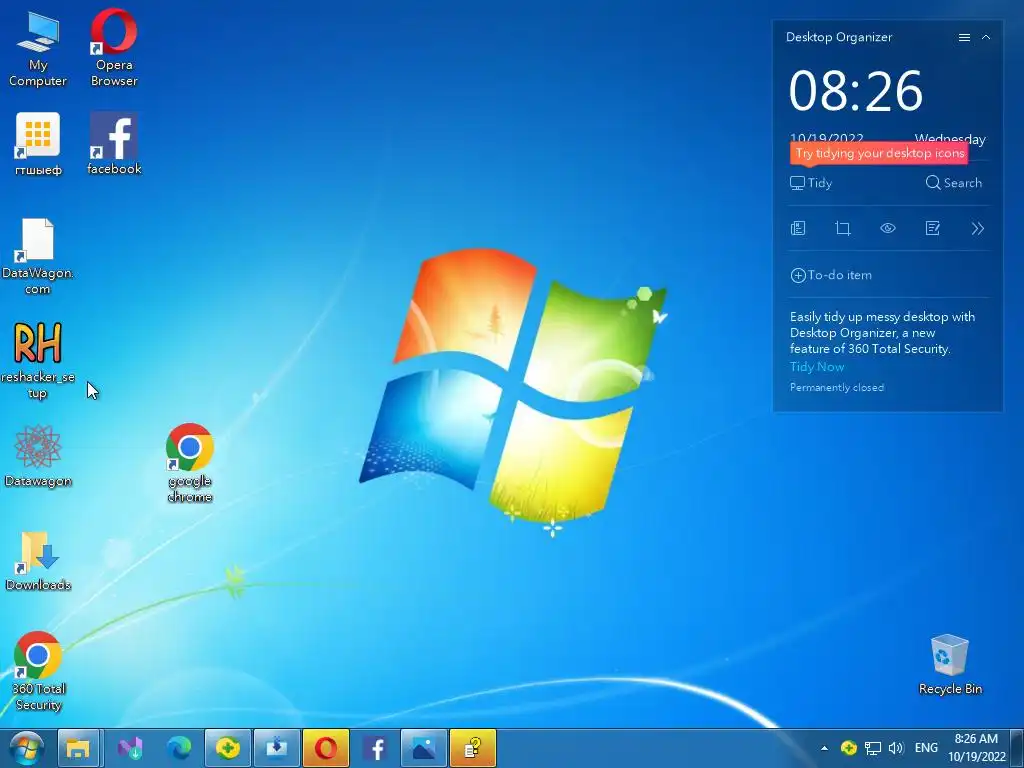Image resolution: width=1024 pixels, height=768 pixels.
Task: Open Opera from the taskbar
Action: pyautogui.click(x=326, y=748)
